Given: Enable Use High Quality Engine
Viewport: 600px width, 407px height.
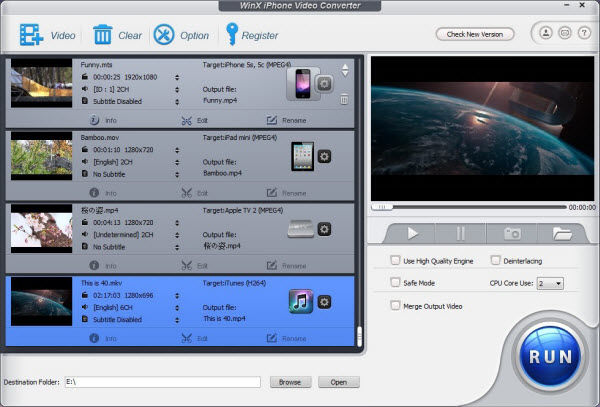Looking at the screenshot, I should click(x=395, y=260).
